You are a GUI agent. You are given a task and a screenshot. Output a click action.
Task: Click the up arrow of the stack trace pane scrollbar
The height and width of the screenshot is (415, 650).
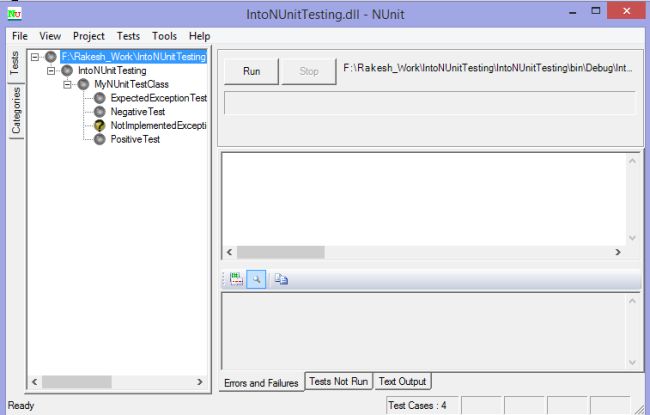pyautogui.click(x=632, y=301)
